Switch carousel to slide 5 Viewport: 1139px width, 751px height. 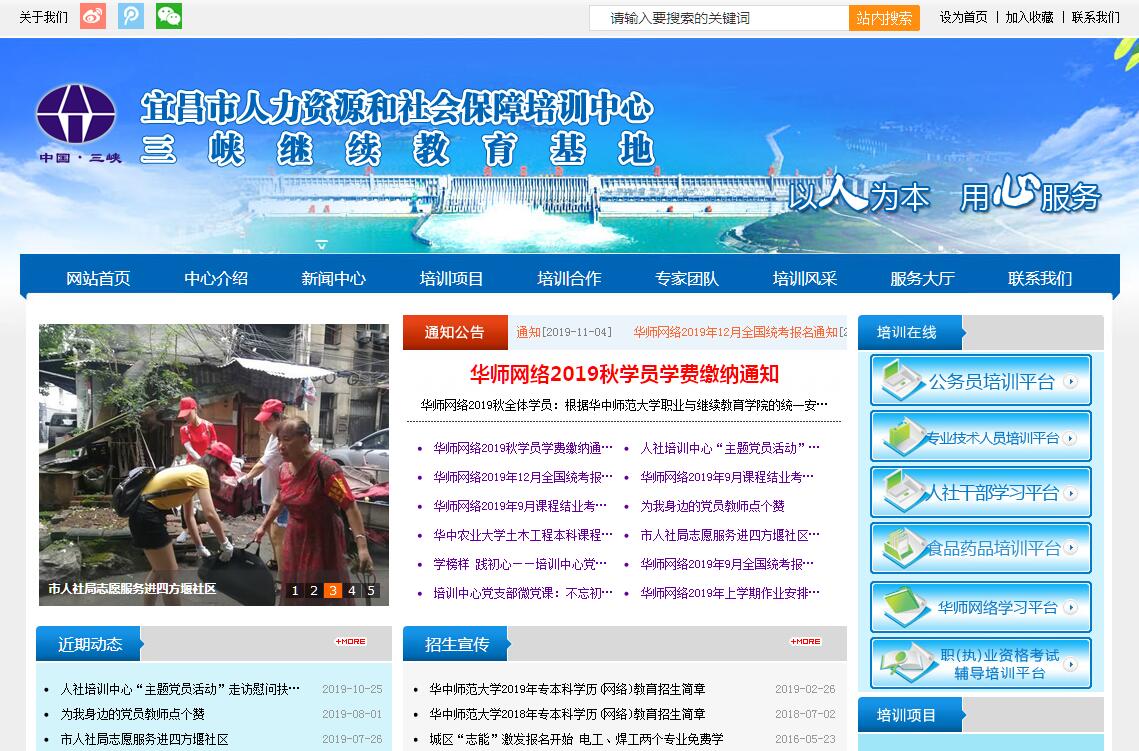pos(371,591)
